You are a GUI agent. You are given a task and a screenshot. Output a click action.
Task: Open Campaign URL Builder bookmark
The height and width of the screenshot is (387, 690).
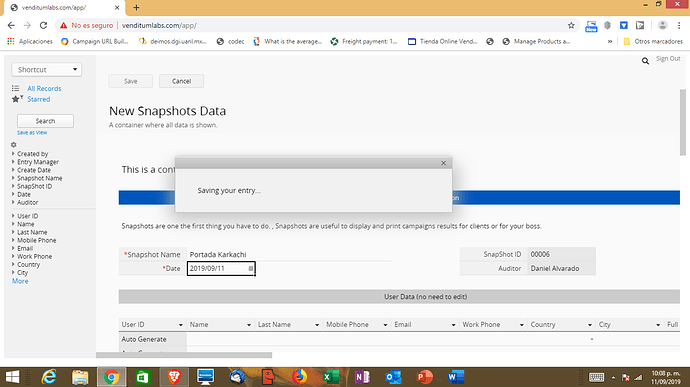coord(95,41)
